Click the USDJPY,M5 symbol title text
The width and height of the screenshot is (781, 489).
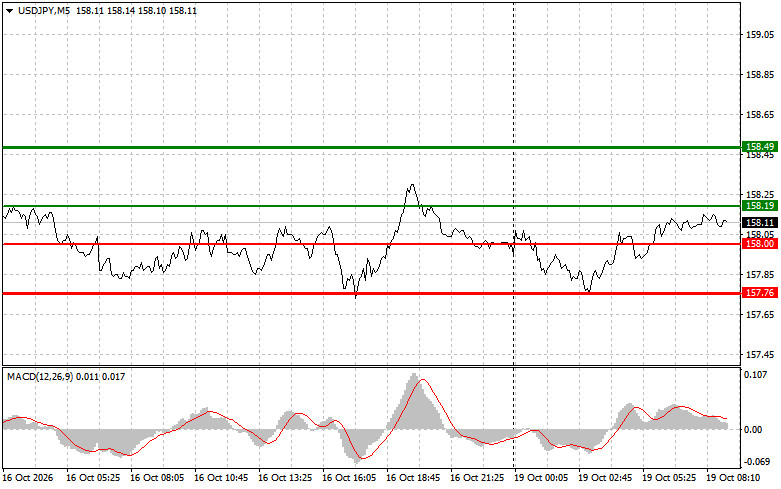click(44, 10)
